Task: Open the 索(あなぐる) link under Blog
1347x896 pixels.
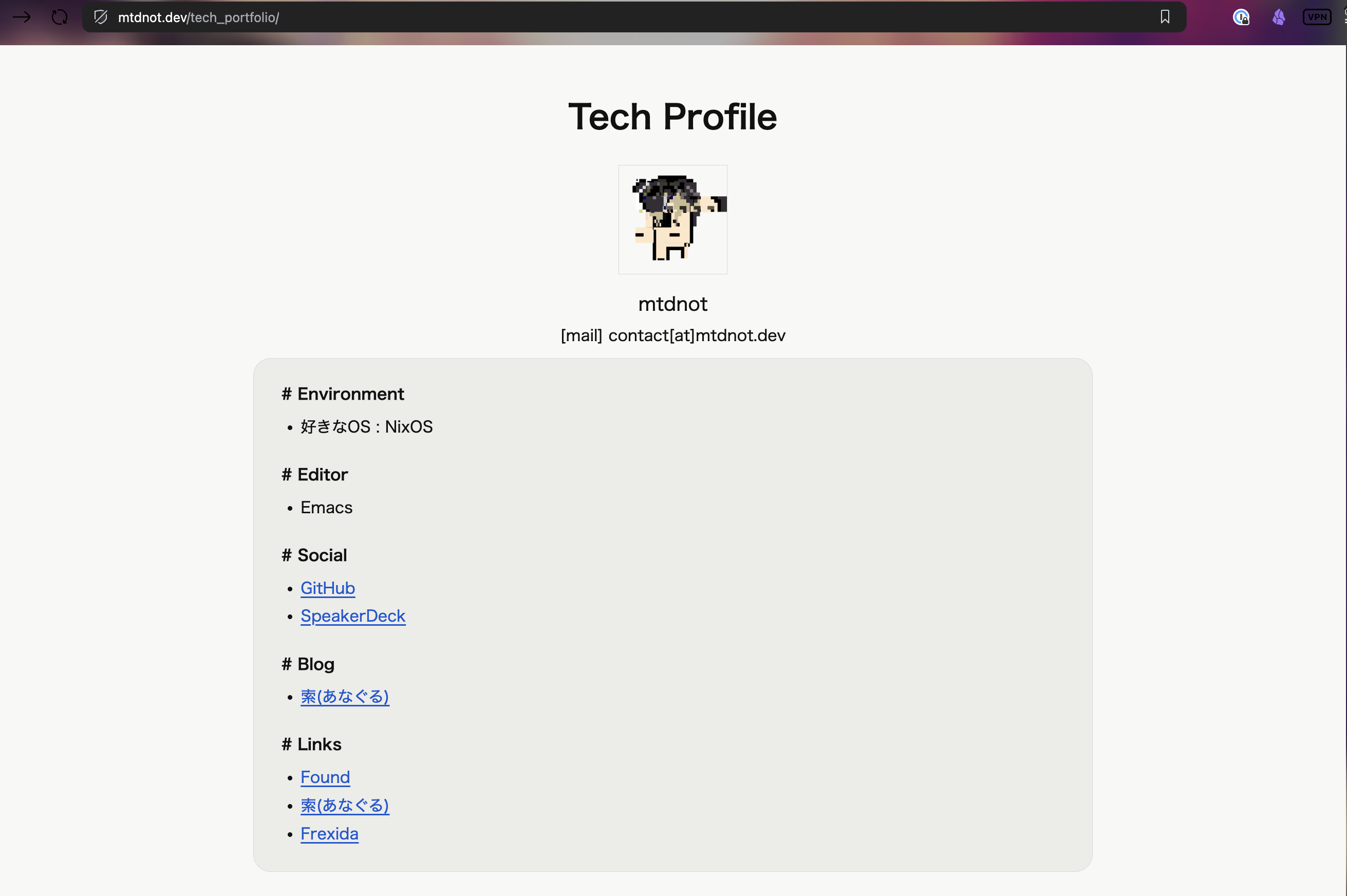Action: tap(345, 697)
